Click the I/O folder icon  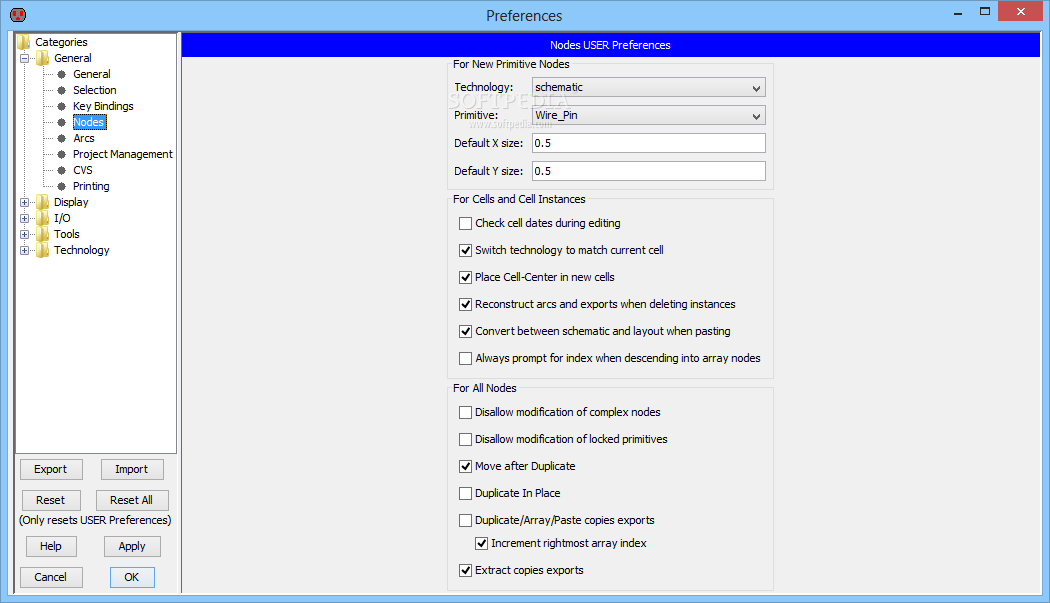pyautogui.click(x=43, y=218)
